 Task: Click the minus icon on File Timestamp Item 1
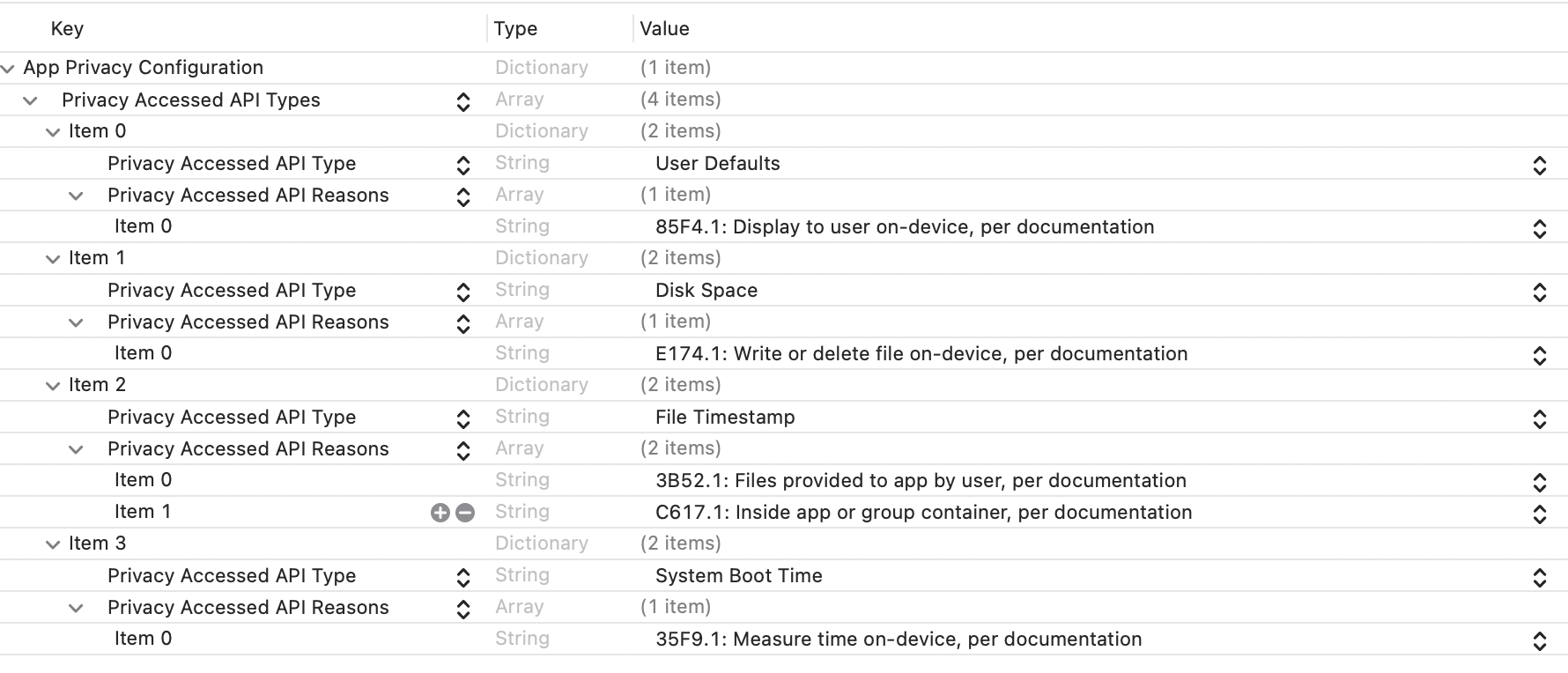465,513
